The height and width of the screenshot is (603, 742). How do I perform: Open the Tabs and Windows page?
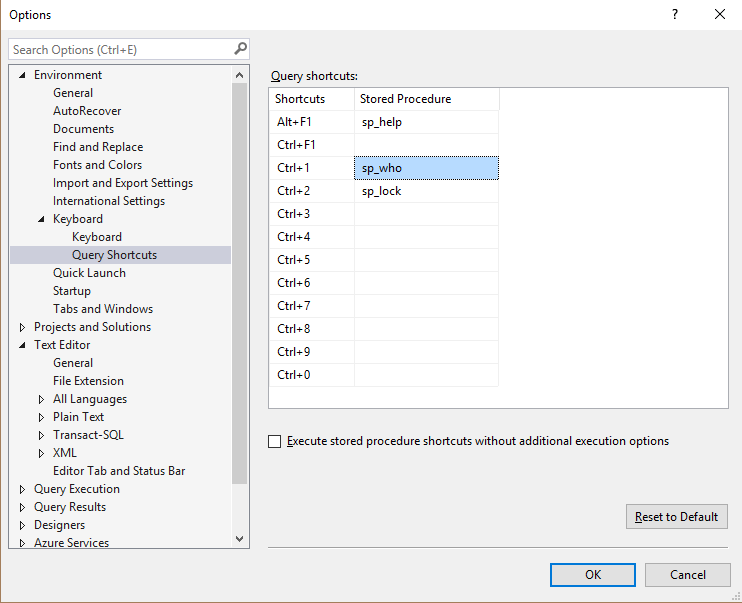click(x=103, y=309)
